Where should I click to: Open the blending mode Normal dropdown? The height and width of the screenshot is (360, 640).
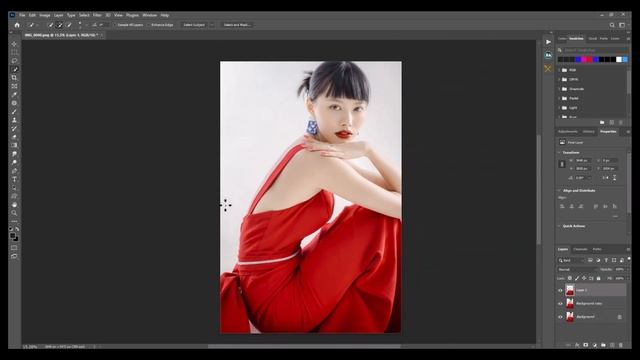click(577, 270)
